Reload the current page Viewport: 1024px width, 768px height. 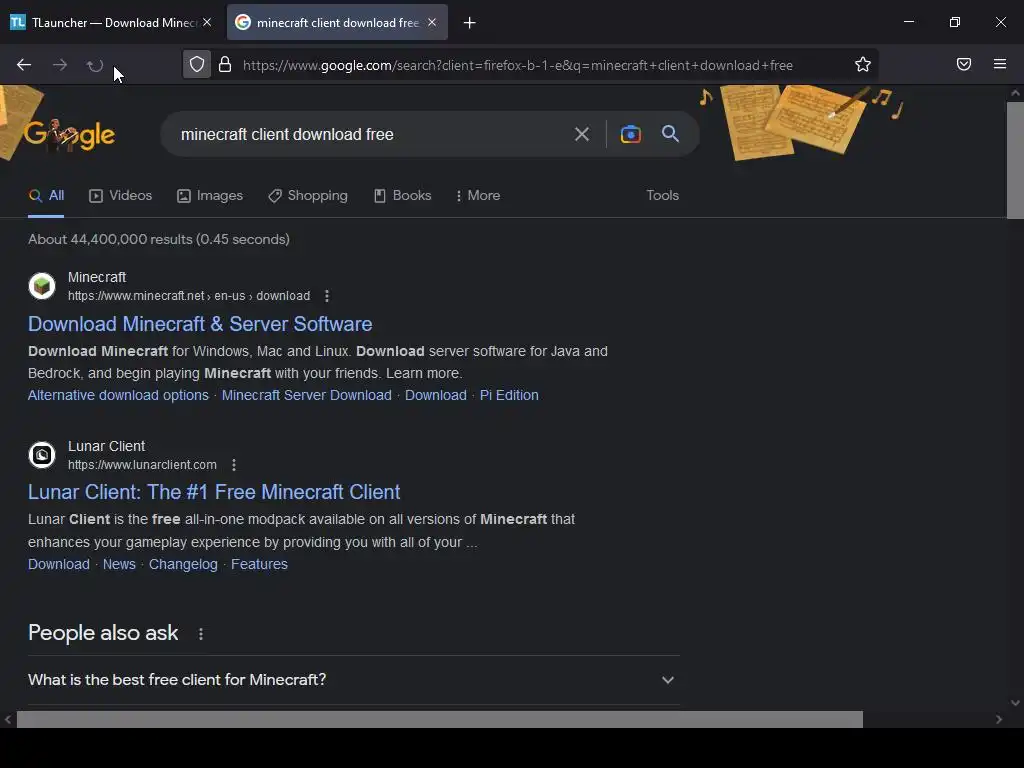click(95, 65)
